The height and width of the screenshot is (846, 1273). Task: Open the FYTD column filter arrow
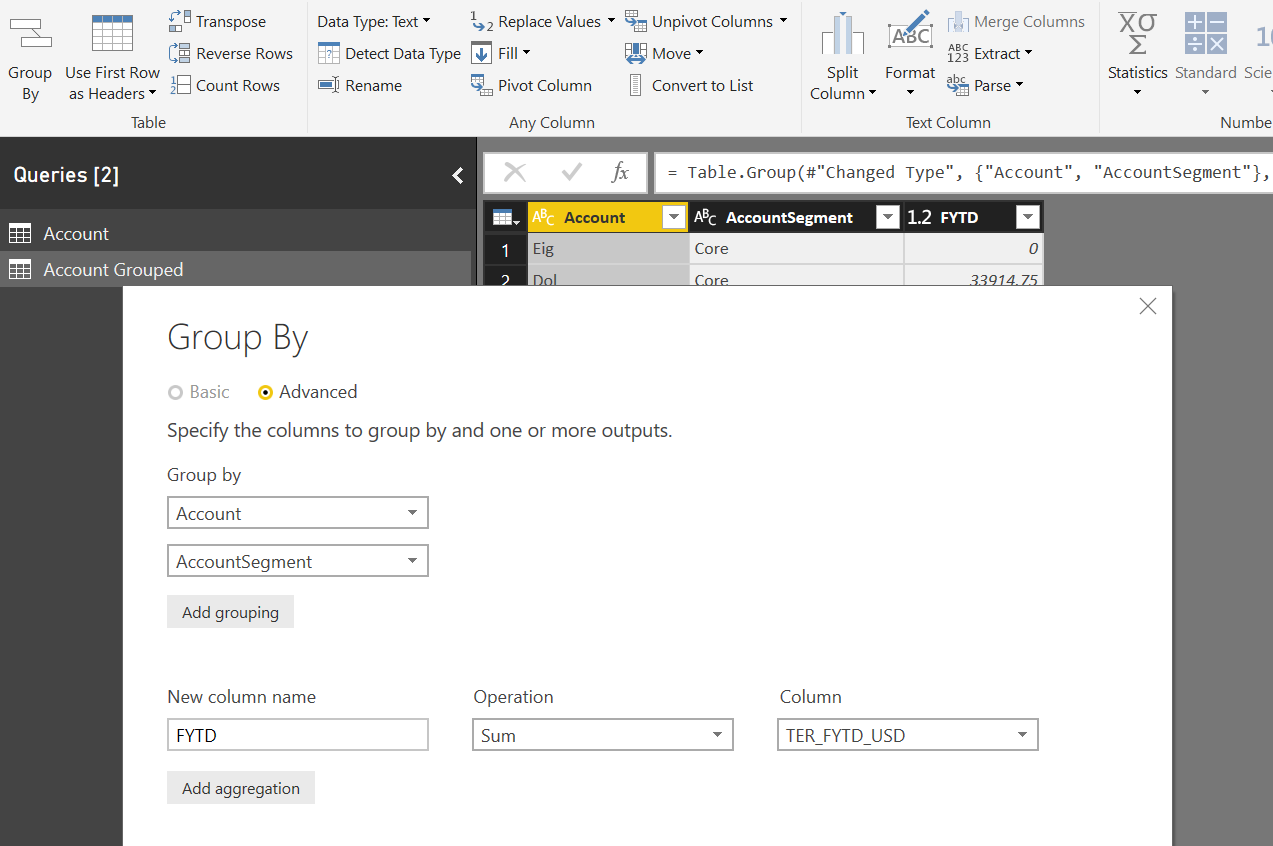pos(1027,217)
